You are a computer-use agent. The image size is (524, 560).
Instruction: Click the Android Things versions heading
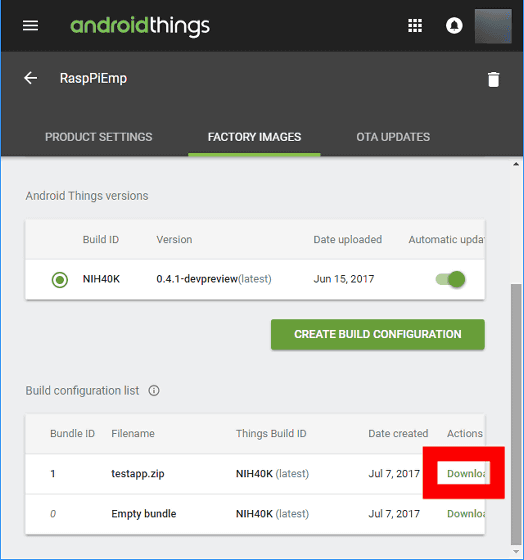(x=87, y=196)
